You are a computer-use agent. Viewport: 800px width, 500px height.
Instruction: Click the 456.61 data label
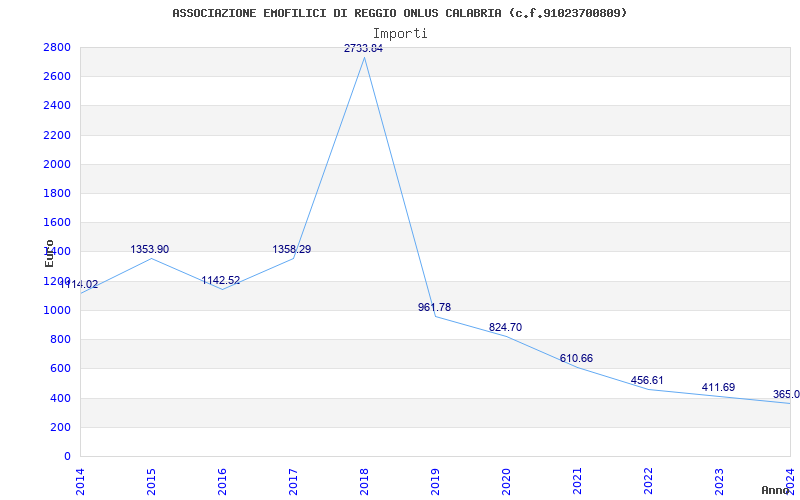pyautogui.click(x=647, y=381)
